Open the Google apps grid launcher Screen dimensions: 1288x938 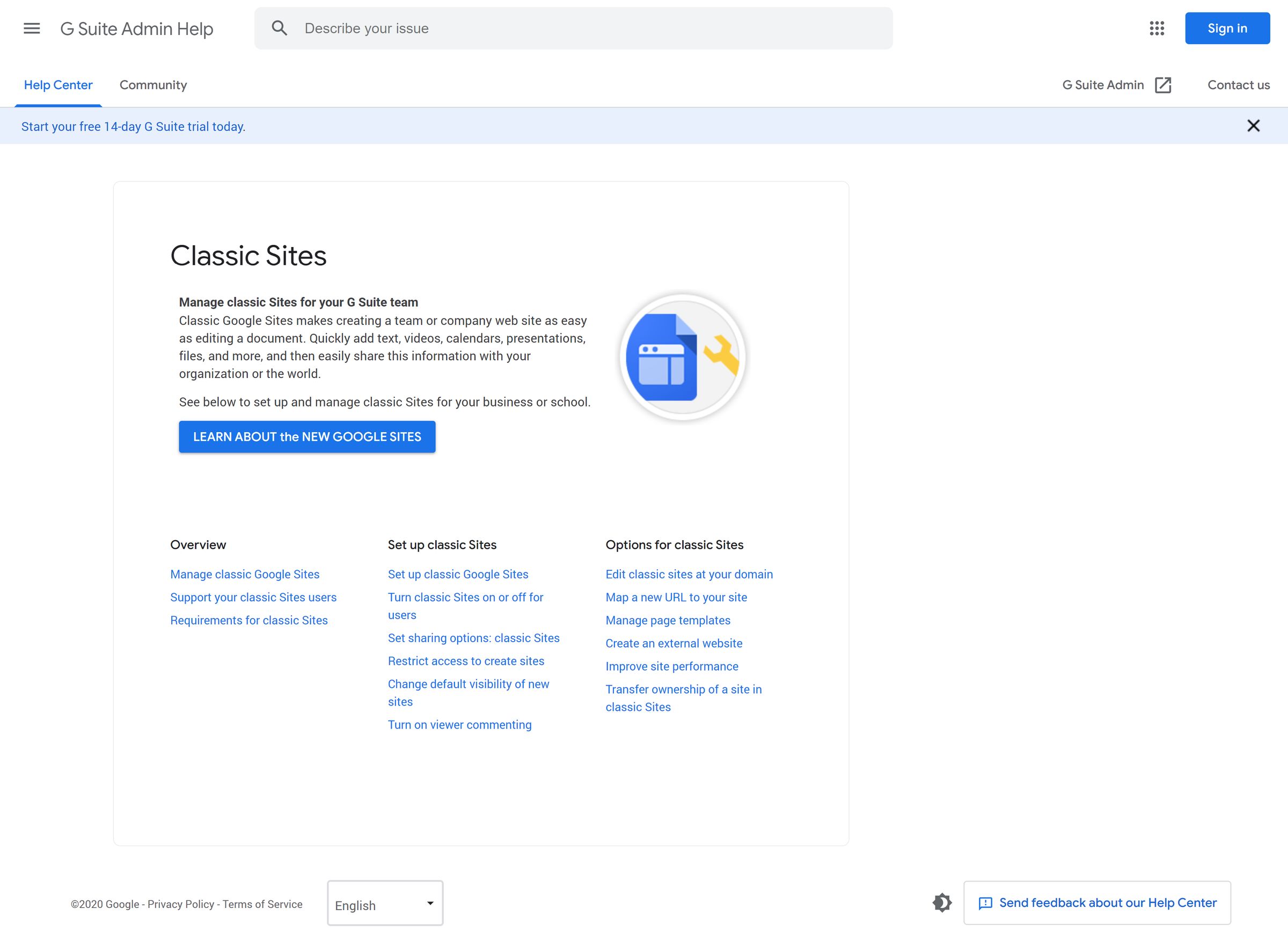1157,28
